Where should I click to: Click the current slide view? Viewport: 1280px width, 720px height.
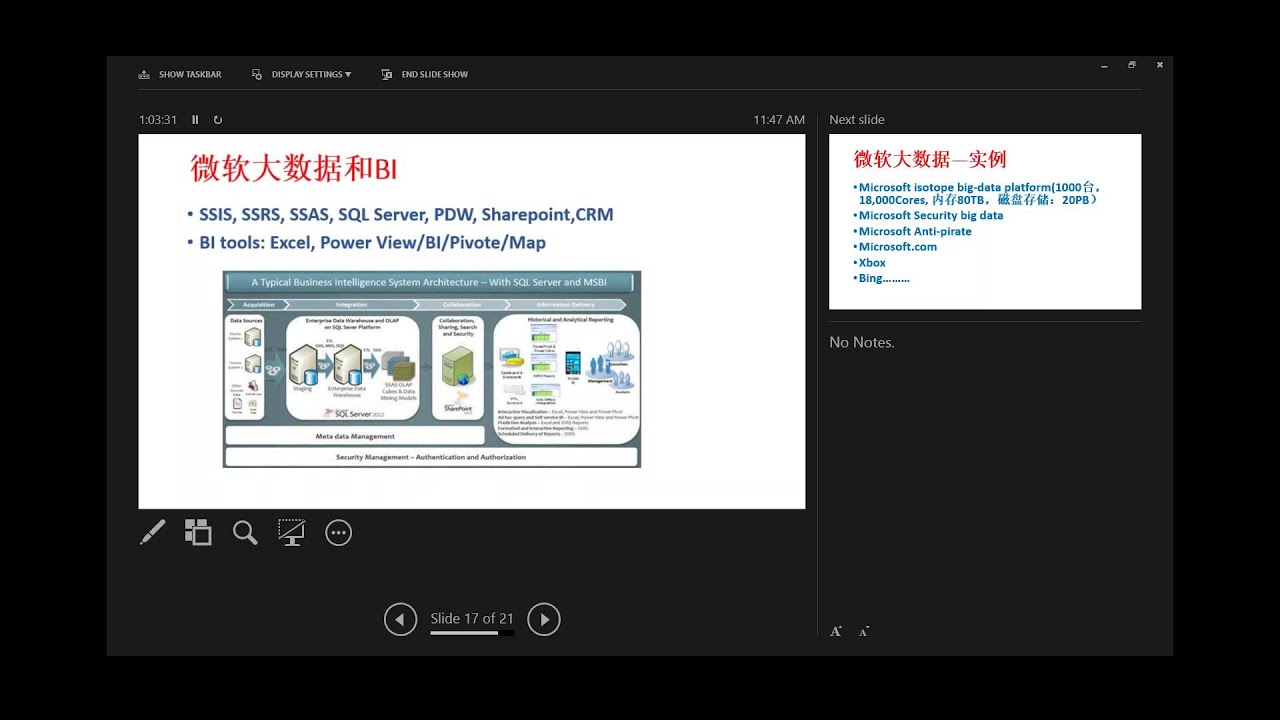[472, 321]
